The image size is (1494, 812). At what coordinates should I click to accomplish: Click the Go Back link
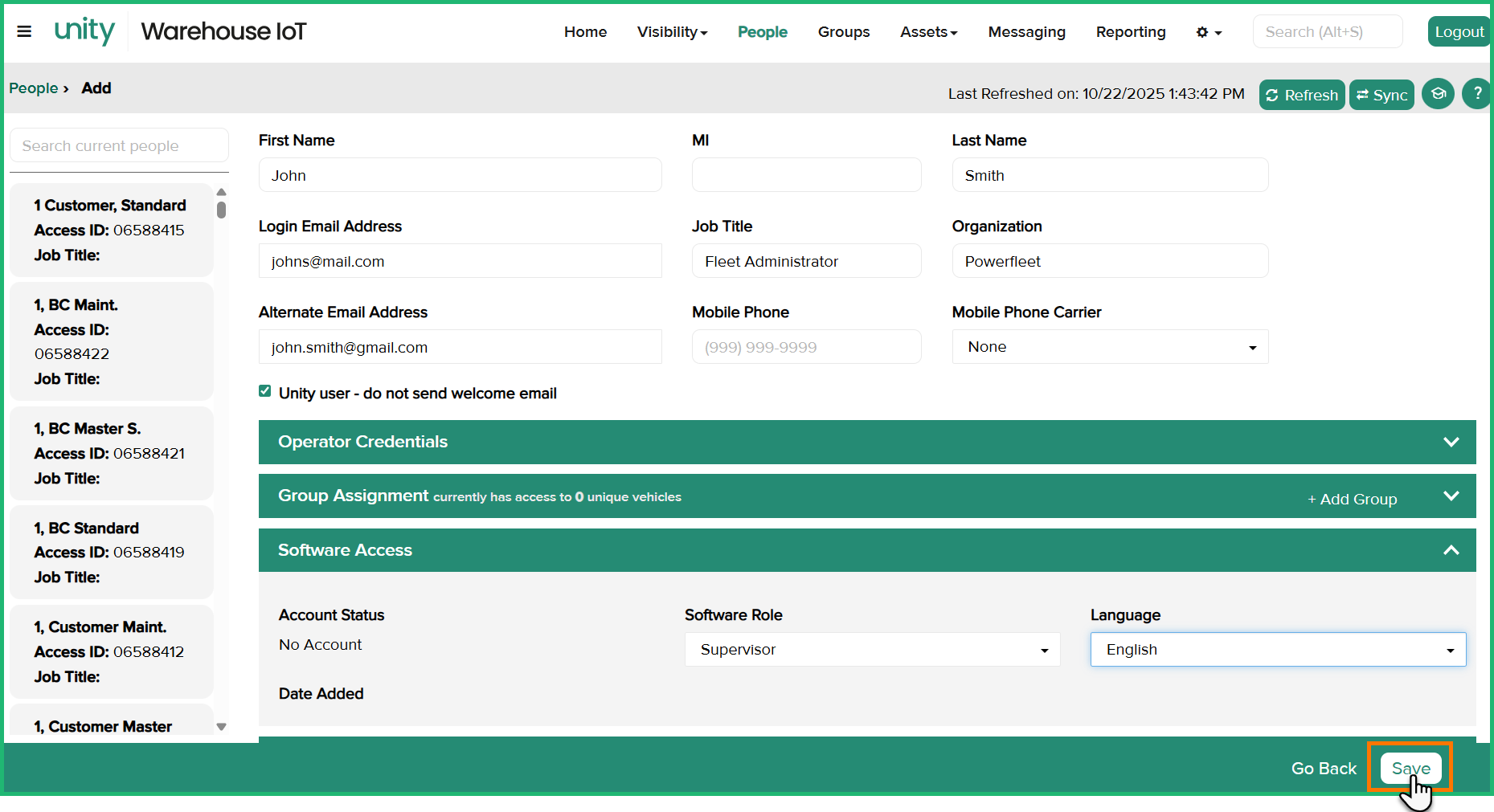[x=1323, y=768]
